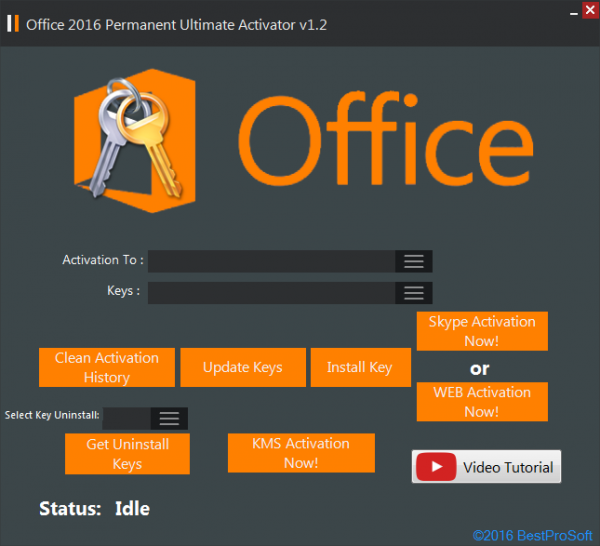Screen dimensions: 600x546
Task: Click Get Uninstall Keys button
Action: 127,454
